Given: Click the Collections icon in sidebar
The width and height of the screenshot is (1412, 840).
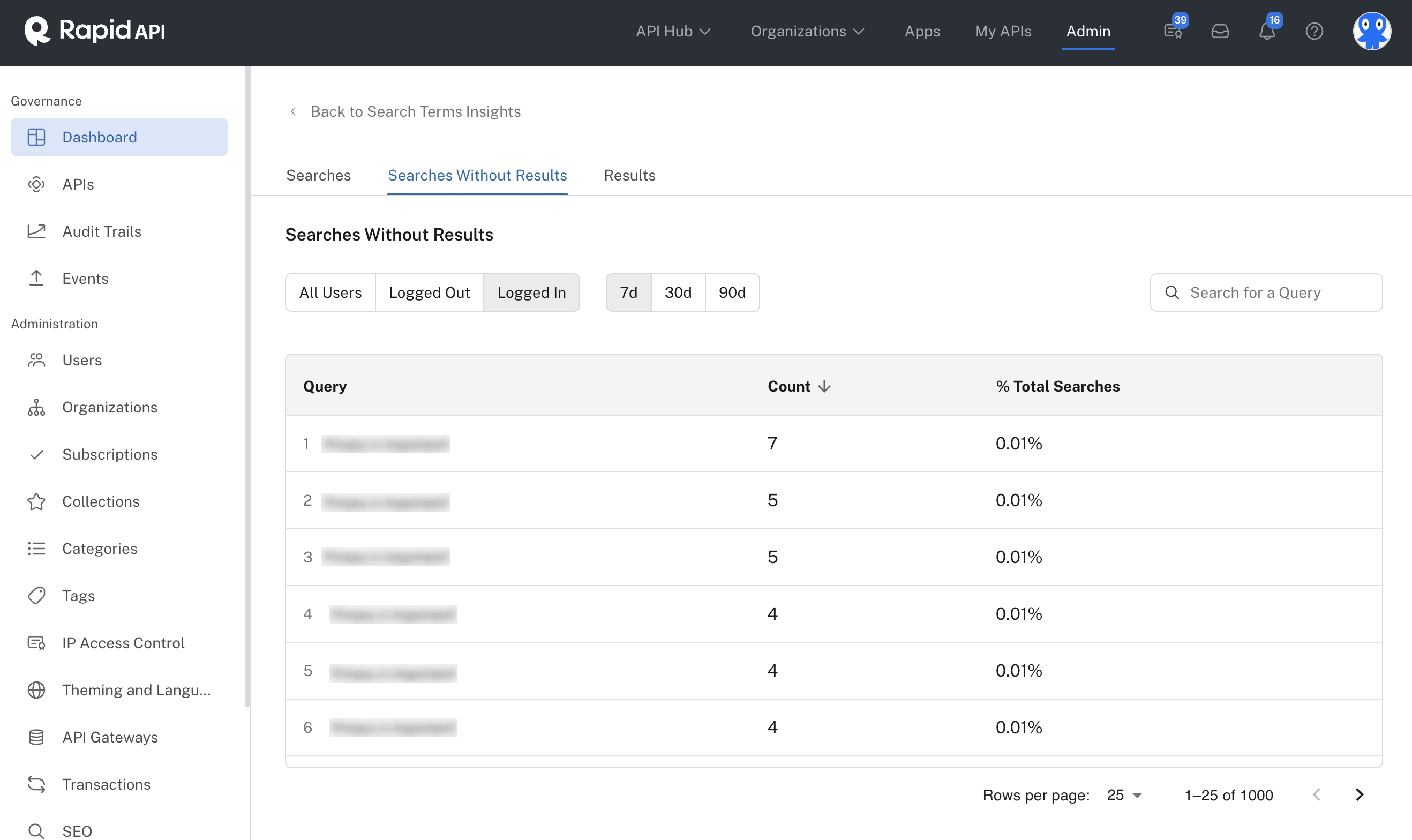Looking at the screenshot, I should 36,501.
